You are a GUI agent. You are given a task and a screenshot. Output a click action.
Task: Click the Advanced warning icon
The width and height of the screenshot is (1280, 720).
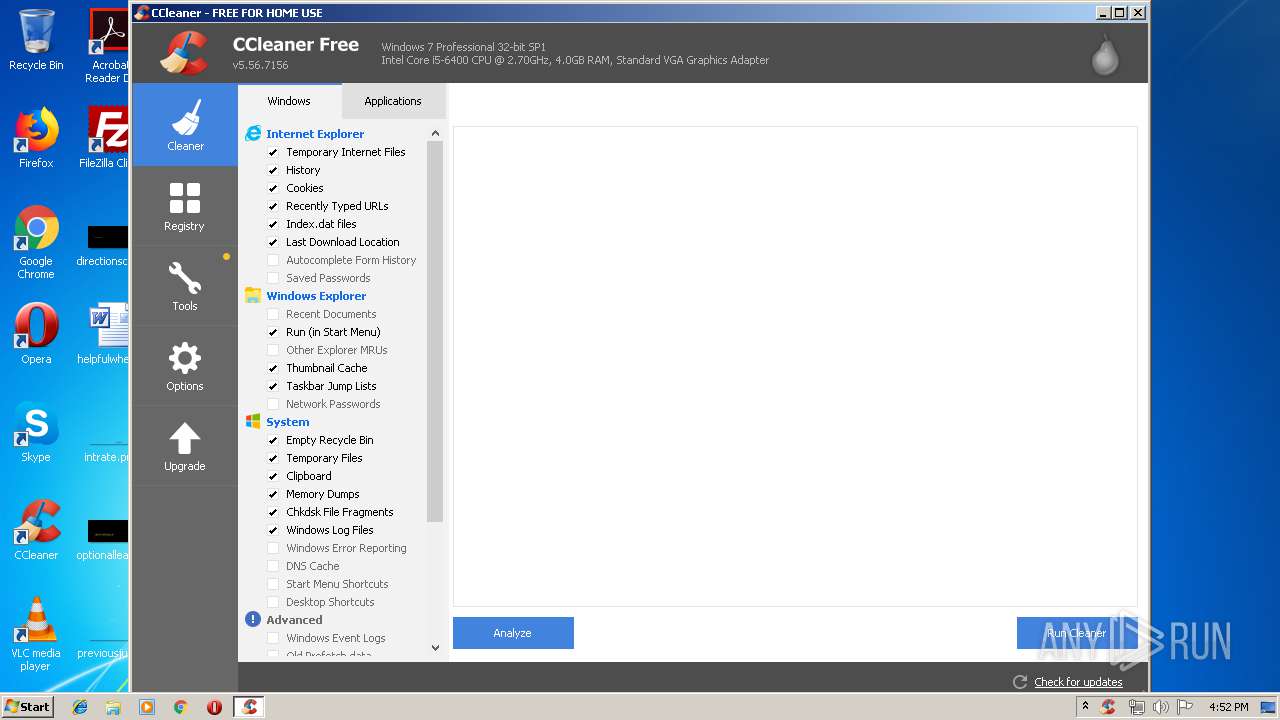coord(253,620)
